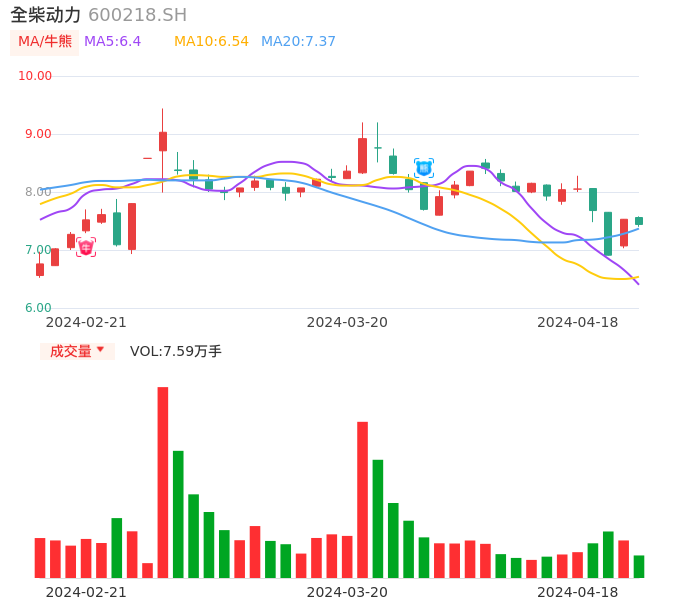Click the tallest green volume bar
686x606 pixels.
178,514
